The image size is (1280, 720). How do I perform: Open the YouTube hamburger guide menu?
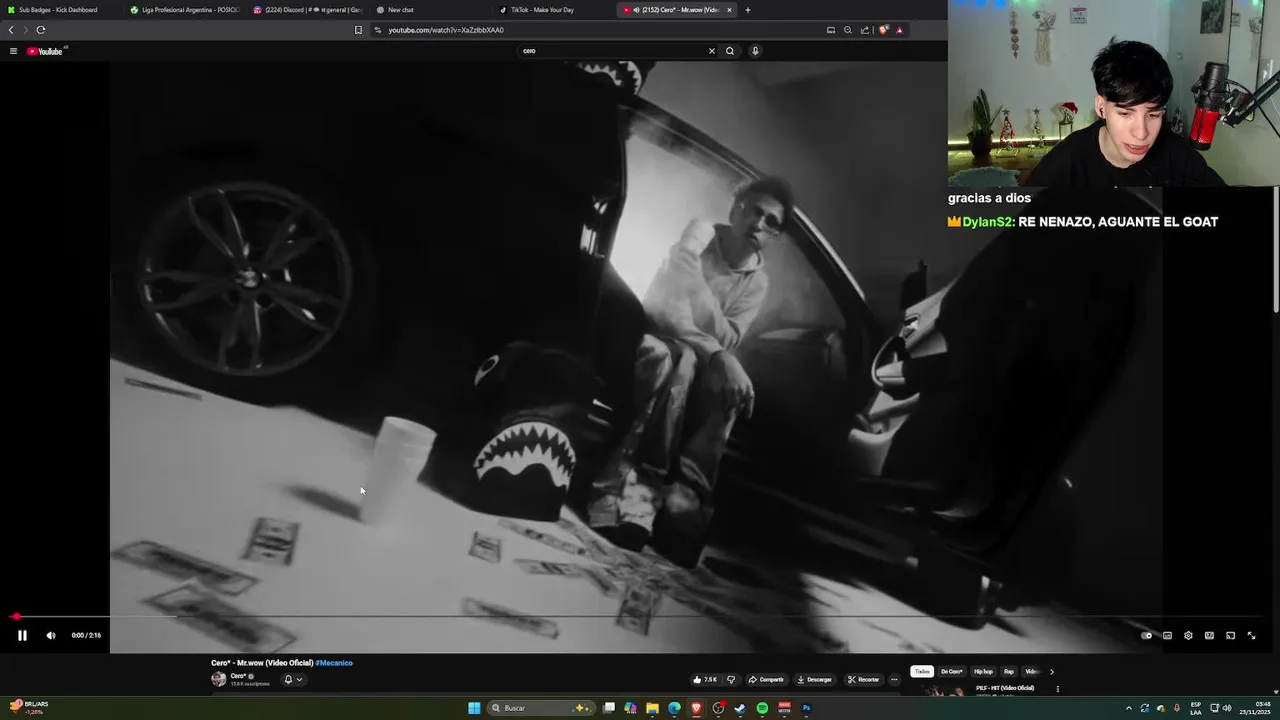pos(13,51)
